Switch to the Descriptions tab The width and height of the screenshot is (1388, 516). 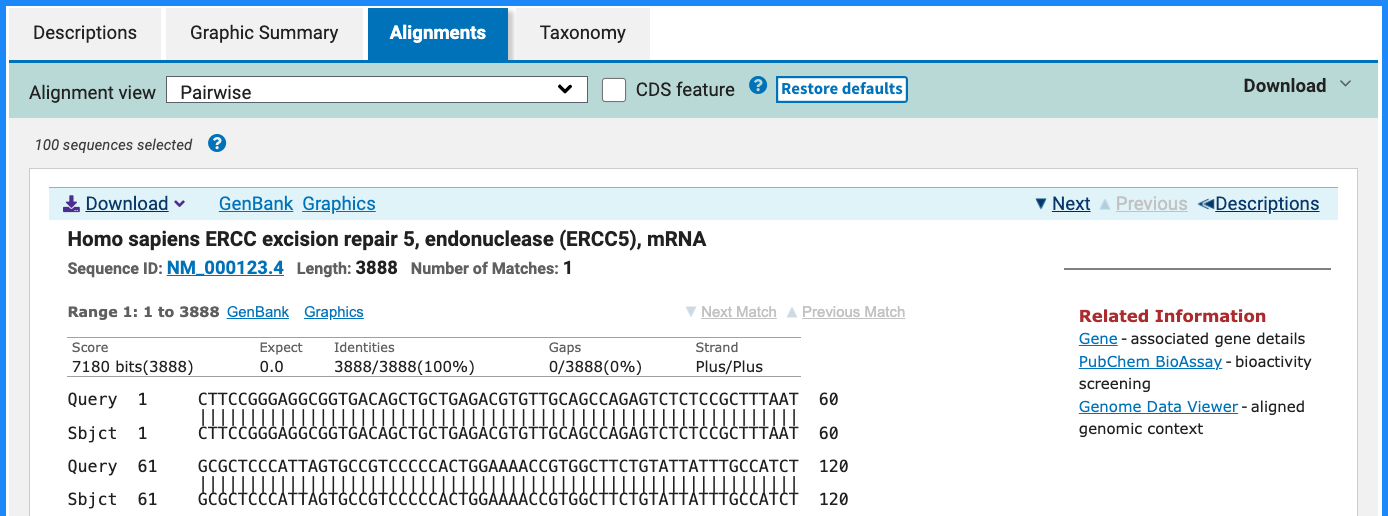tap(85, 33)
